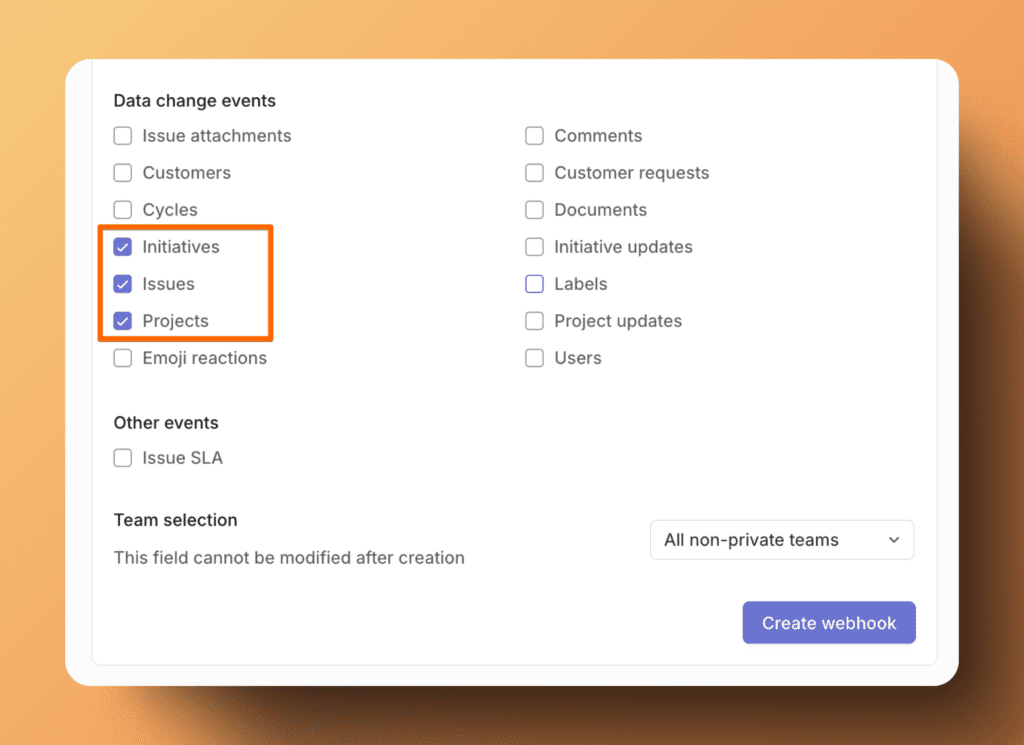Image resolution: width=1024 pixels, height=745 pixels.
Task: Click the team selection dropdown chevron
Action: (x=894, y=540)
